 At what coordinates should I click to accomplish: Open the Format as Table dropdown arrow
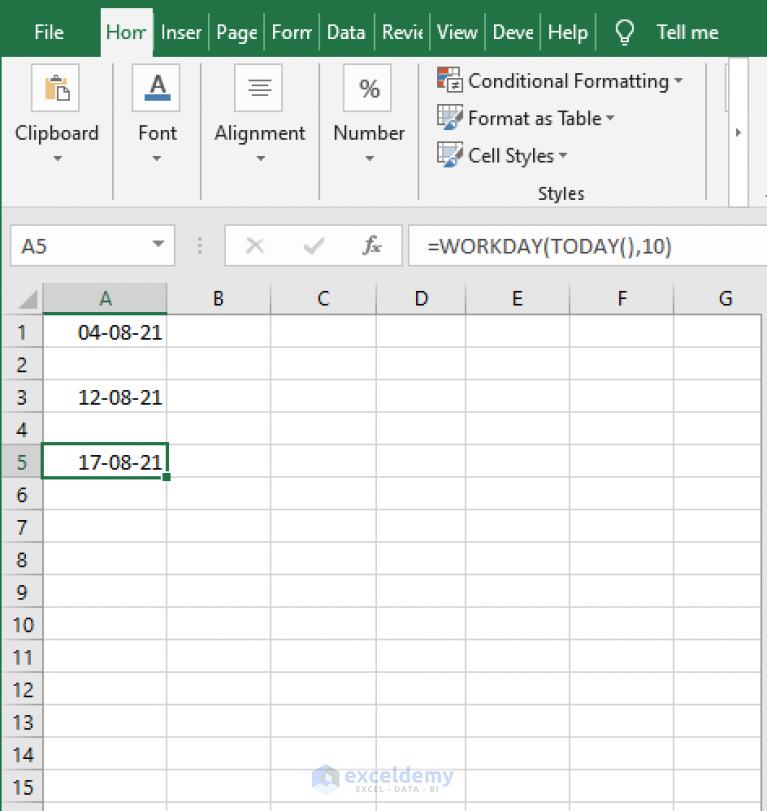point(610,118)
